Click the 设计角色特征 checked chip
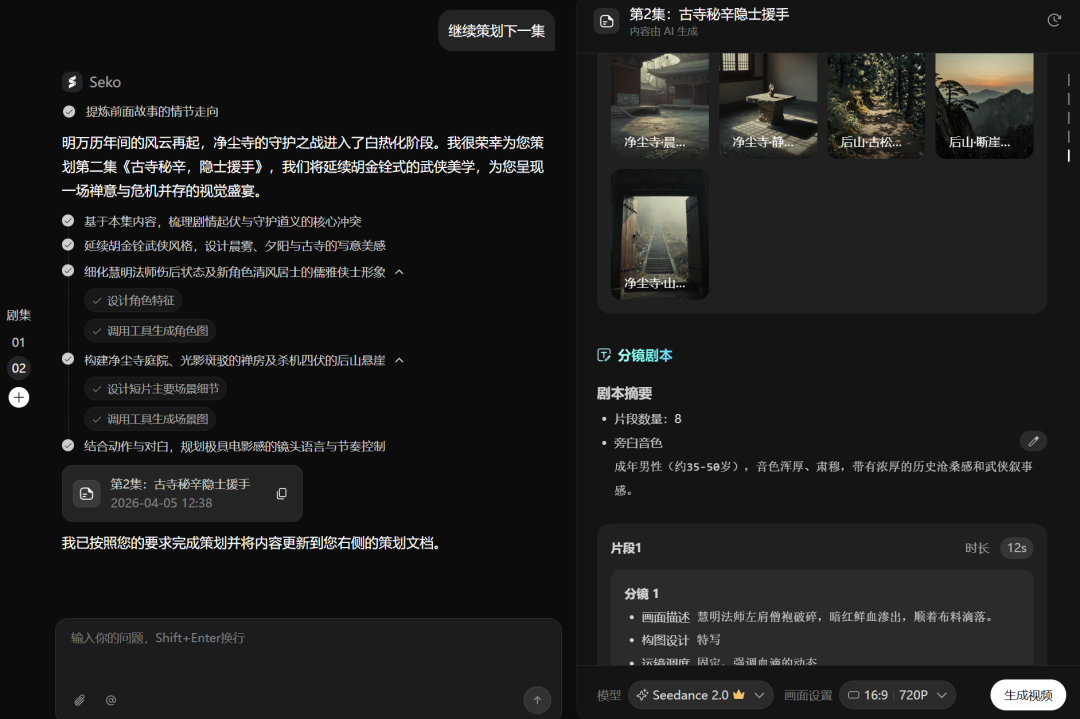This screenshot has height=719, width=1080. pyautogui.click(x=133, y=300)
